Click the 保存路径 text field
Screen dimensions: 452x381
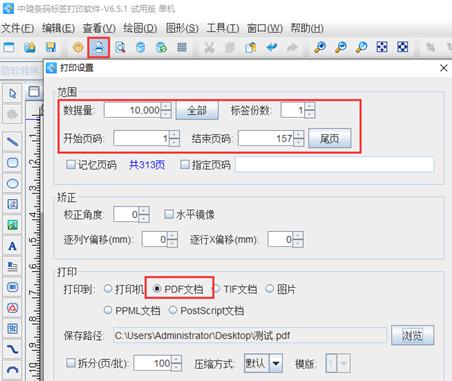(250, 335)
